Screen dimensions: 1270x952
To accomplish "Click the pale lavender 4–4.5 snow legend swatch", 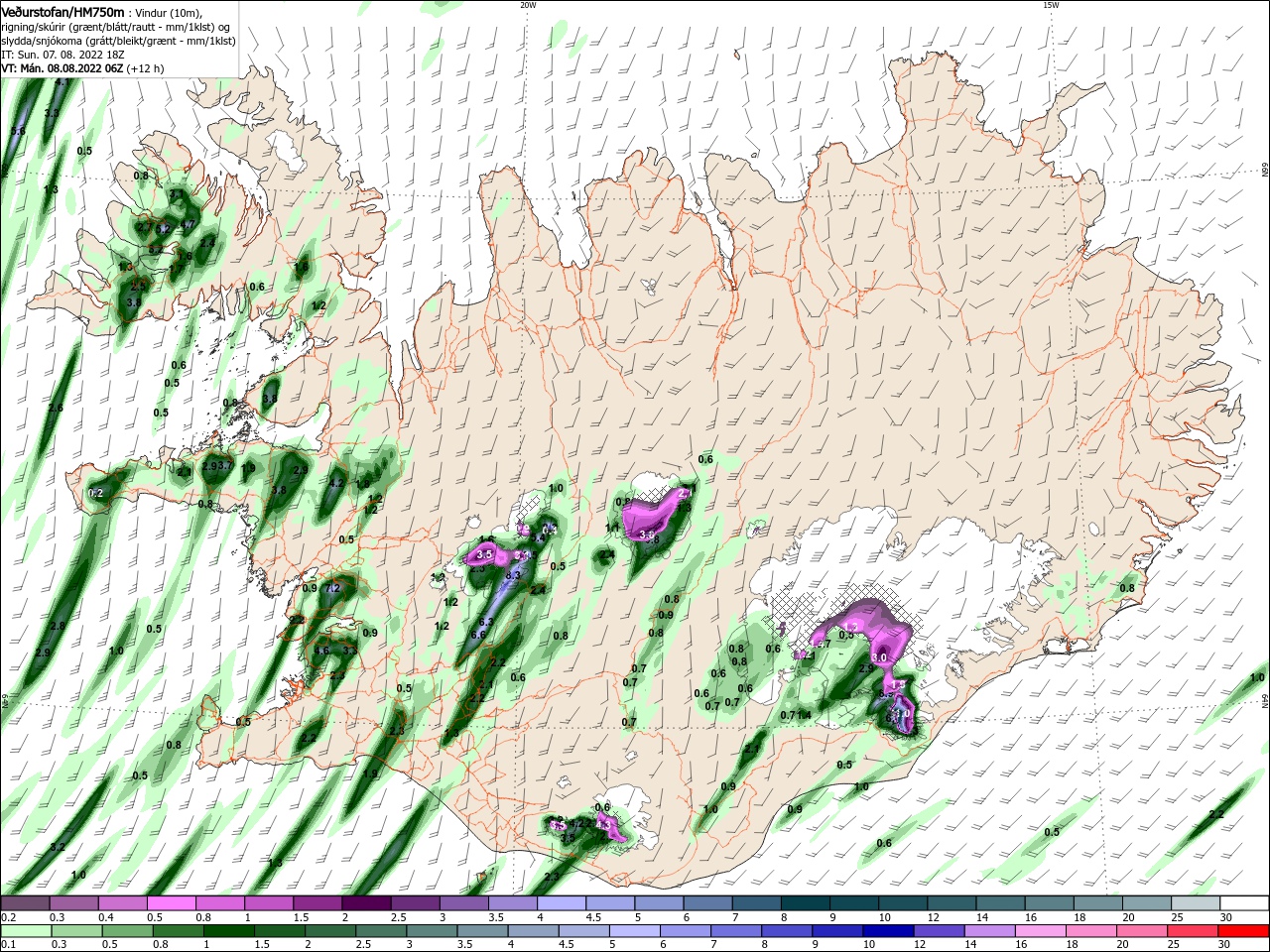I will click(x=561, y=903).
